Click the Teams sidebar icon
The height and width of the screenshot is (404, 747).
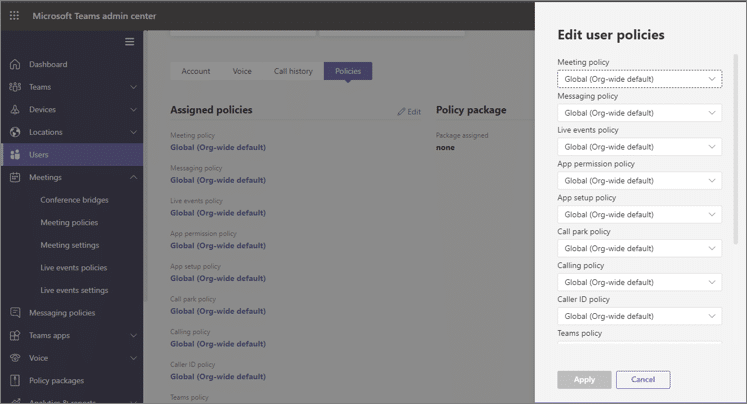click(15, 87)
